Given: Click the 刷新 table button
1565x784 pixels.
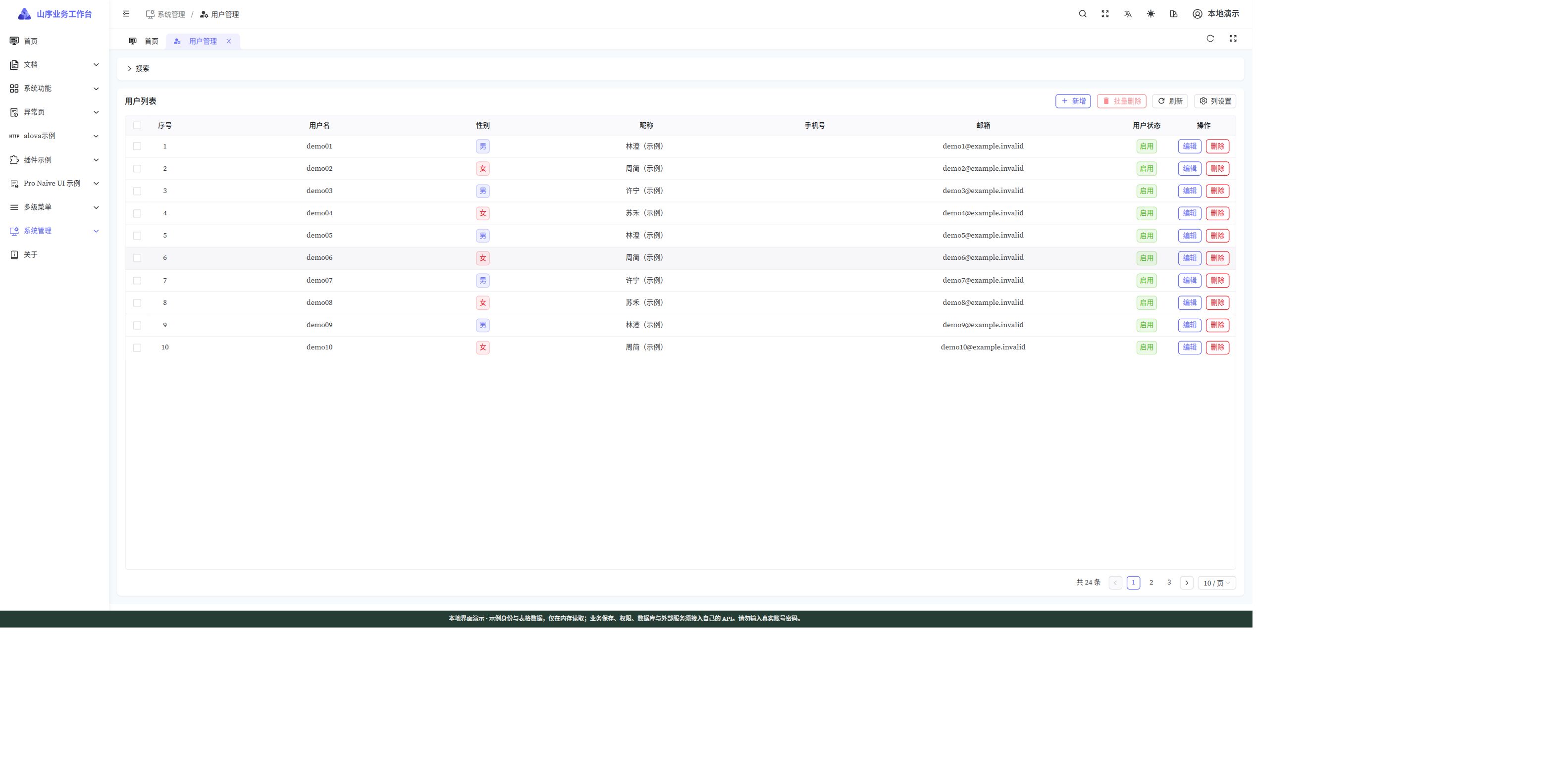Looking at the screenshot, I should [x=1170, y=101].
